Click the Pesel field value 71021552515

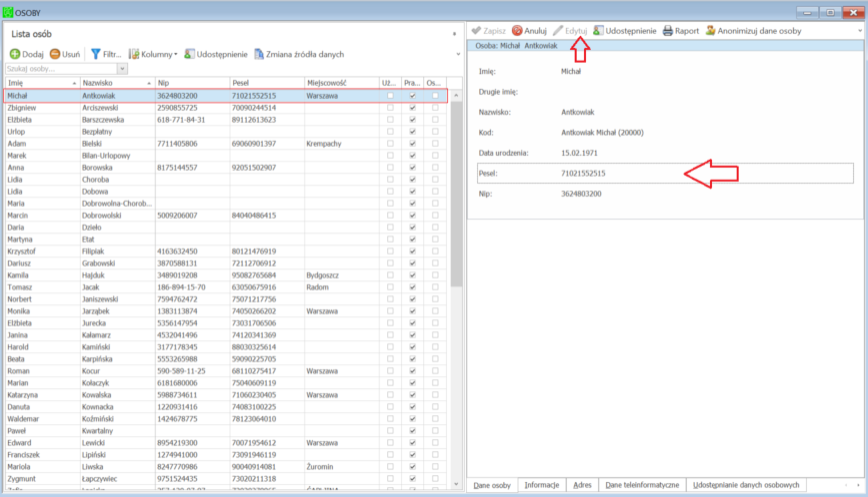(583, 173)
